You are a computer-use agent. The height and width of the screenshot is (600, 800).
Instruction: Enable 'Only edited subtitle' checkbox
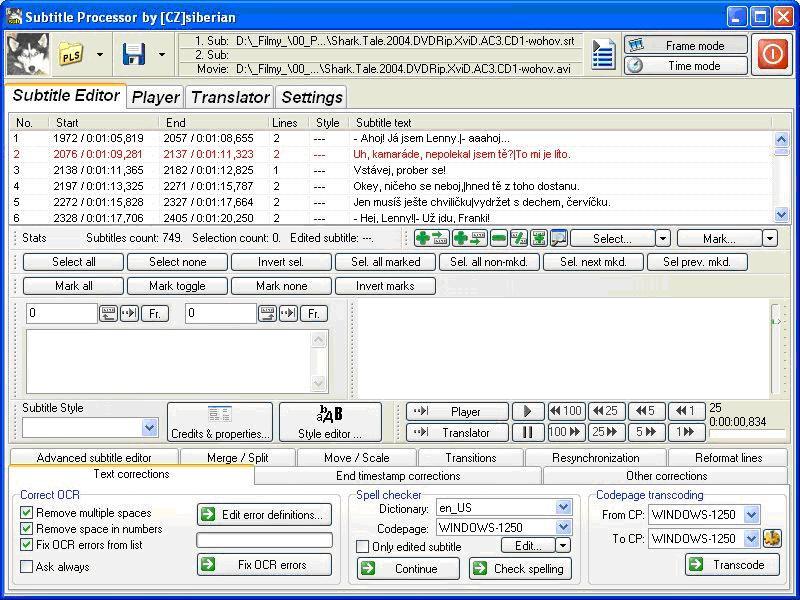(362, 546)
